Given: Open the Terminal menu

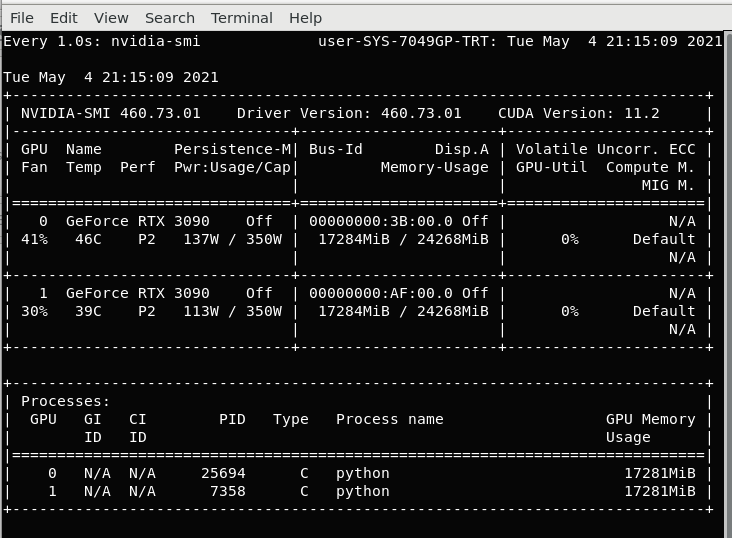Looking at the screenshot, I should [x=241, y=18].
